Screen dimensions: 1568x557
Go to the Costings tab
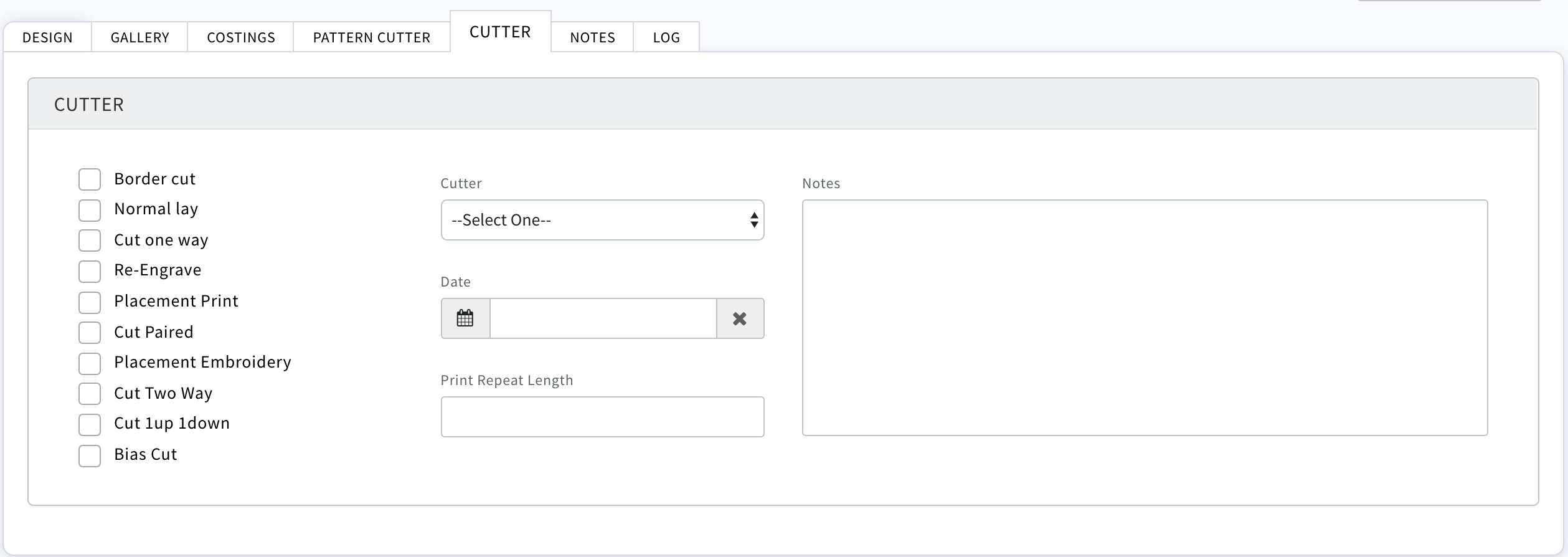click(x=240, y=37)
